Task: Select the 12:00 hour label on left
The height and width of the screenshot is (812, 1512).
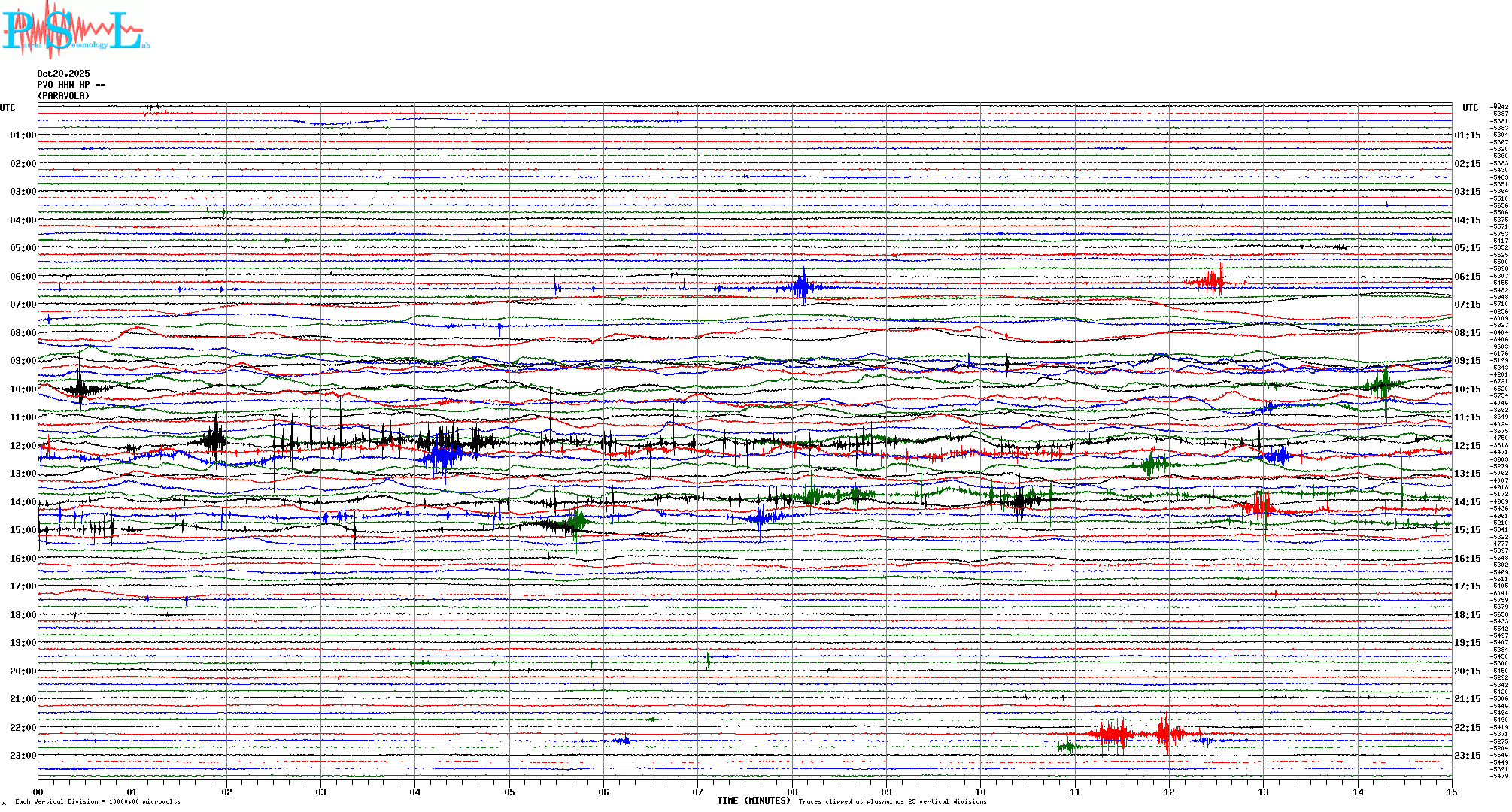Action: (x=23, y=446)
